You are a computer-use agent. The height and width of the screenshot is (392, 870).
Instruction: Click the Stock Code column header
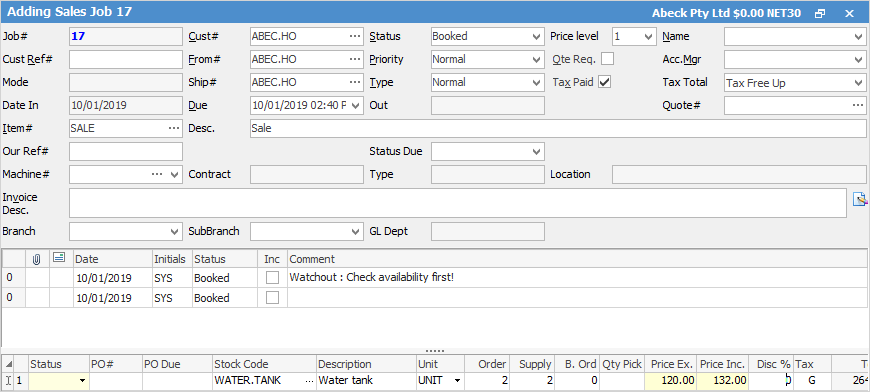point(264,364)
